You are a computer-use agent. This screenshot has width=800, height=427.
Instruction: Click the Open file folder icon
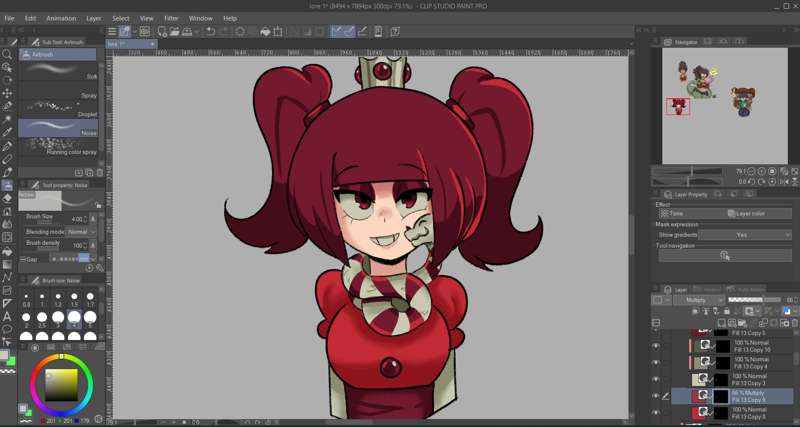tap(174, 32)
